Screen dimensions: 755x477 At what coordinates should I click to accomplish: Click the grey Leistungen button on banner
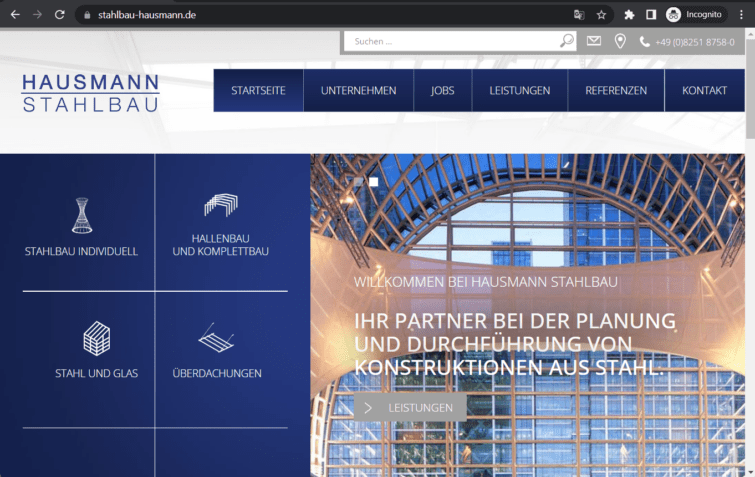coord(410,408)
